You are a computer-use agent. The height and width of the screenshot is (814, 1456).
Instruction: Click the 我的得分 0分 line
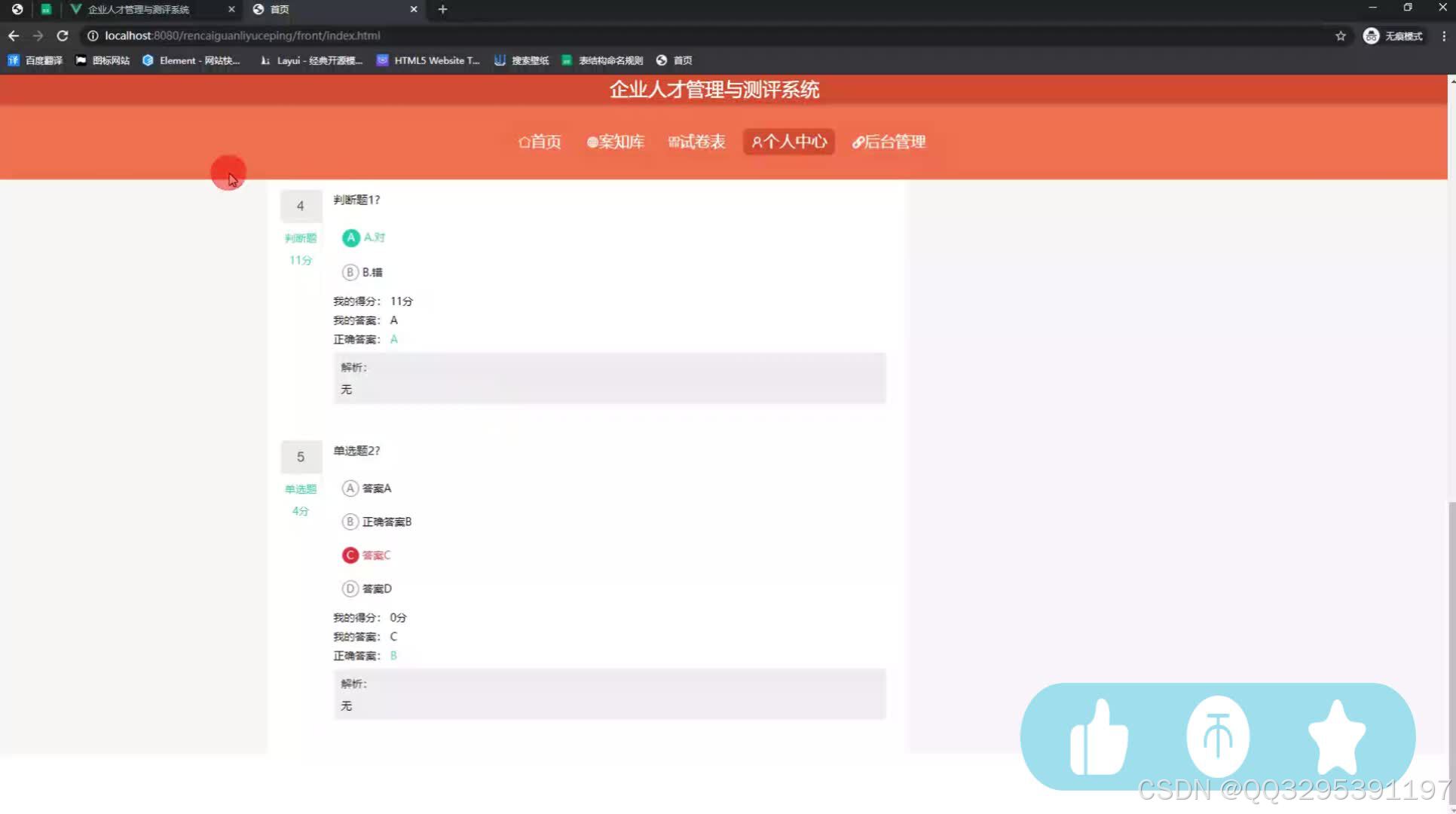pos(370,618)
